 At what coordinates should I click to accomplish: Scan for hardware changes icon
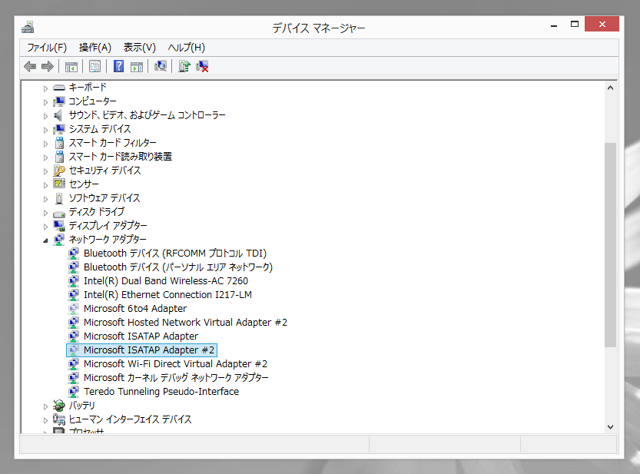click(160, 66)
